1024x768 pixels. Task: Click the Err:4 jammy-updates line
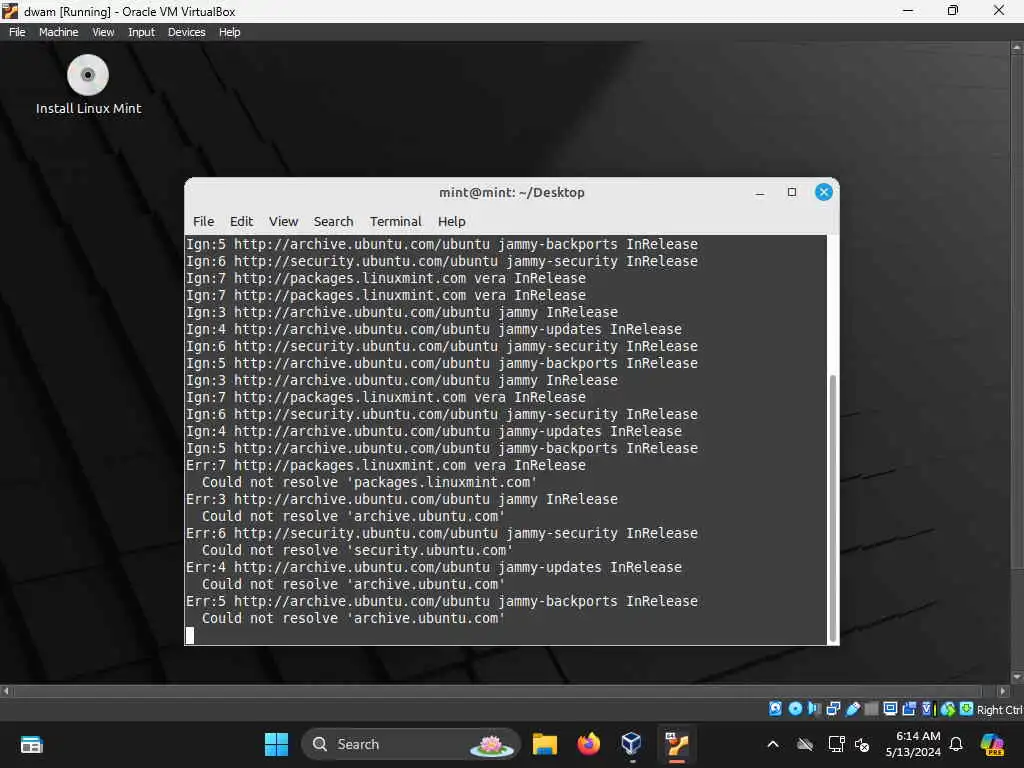coord(434,567)
